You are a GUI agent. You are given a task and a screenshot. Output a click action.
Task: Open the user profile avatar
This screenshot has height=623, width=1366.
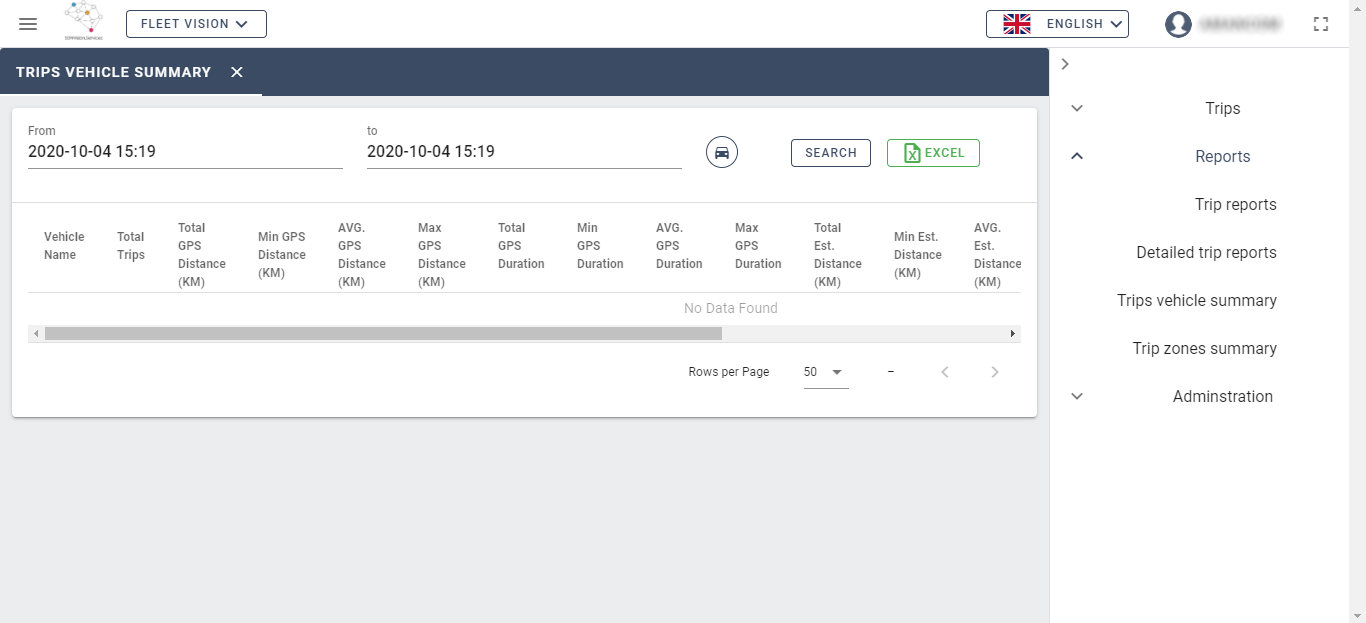tap(1178, 24)
